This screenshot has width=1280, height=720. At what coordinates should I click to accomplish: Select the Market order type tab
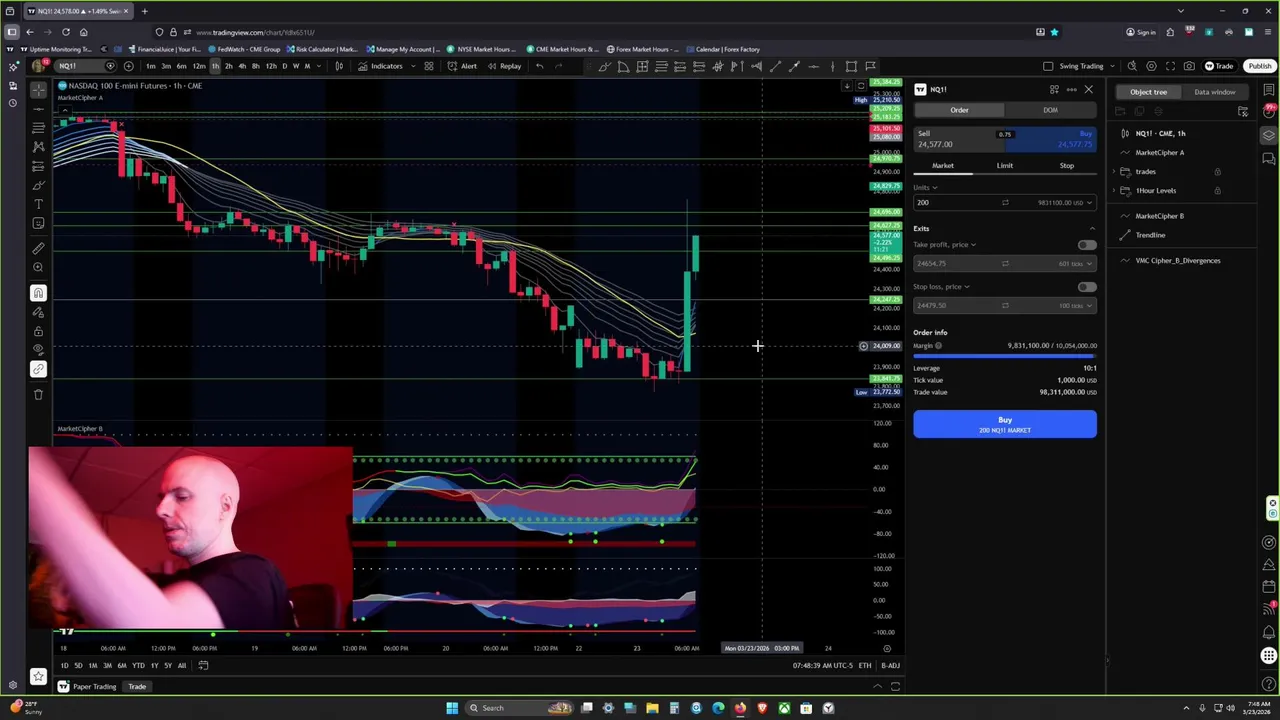click(943, 166)
